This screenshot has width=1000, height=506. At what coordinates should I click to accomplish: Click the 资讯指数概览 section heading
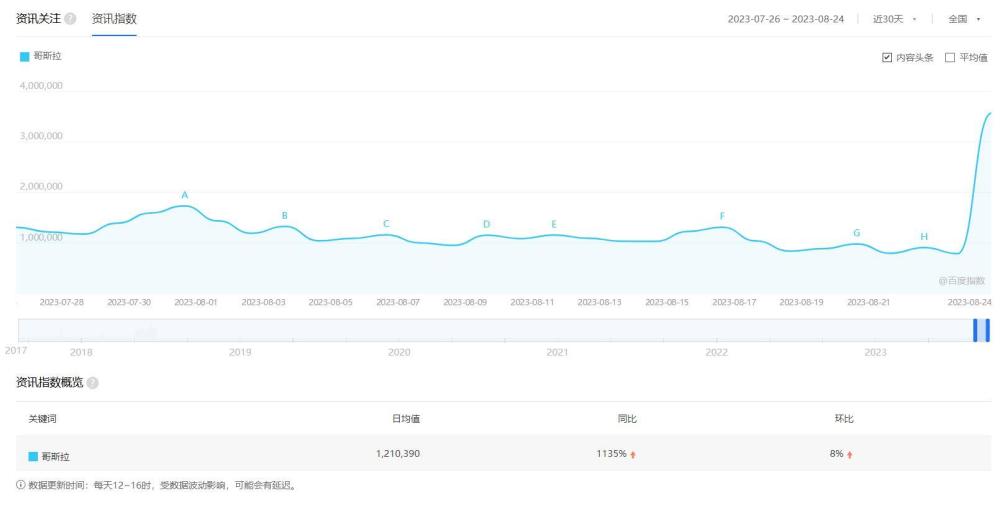pos(50,382)
